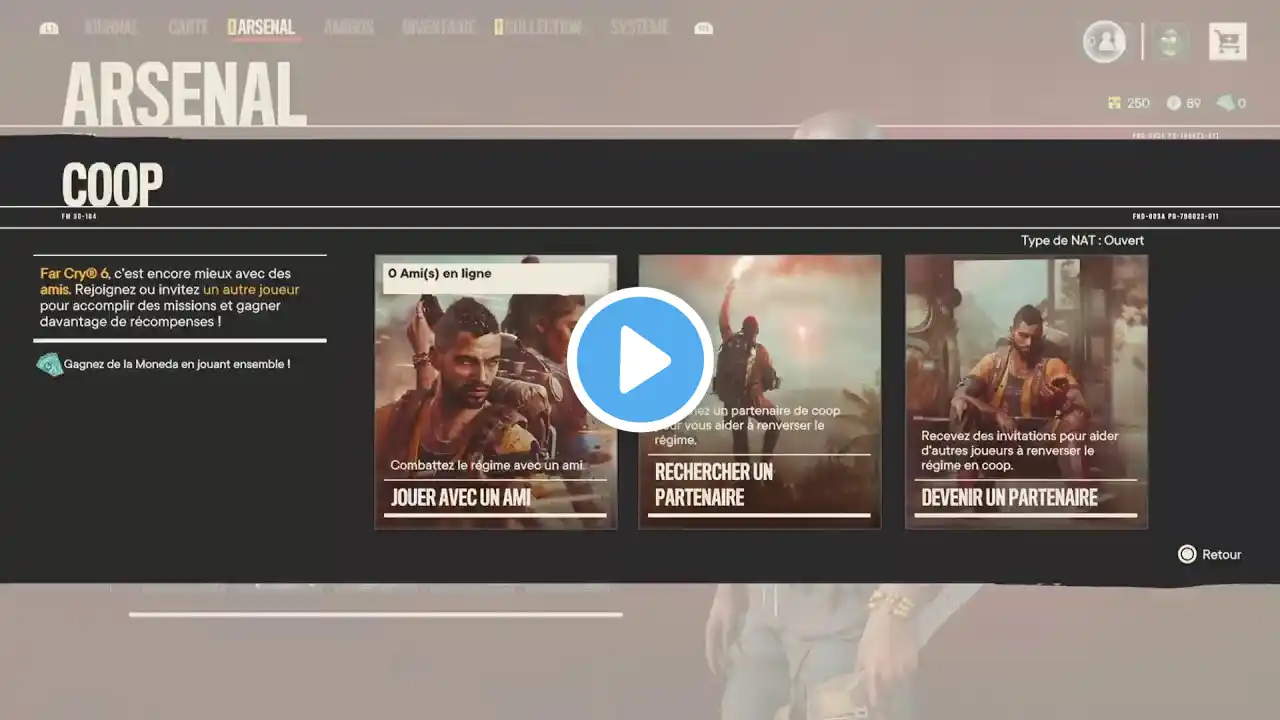Click the L1 previous-tab icon
Image resolution: width=1280 pixels, height=720 pixels.
(x=49, y=29)
